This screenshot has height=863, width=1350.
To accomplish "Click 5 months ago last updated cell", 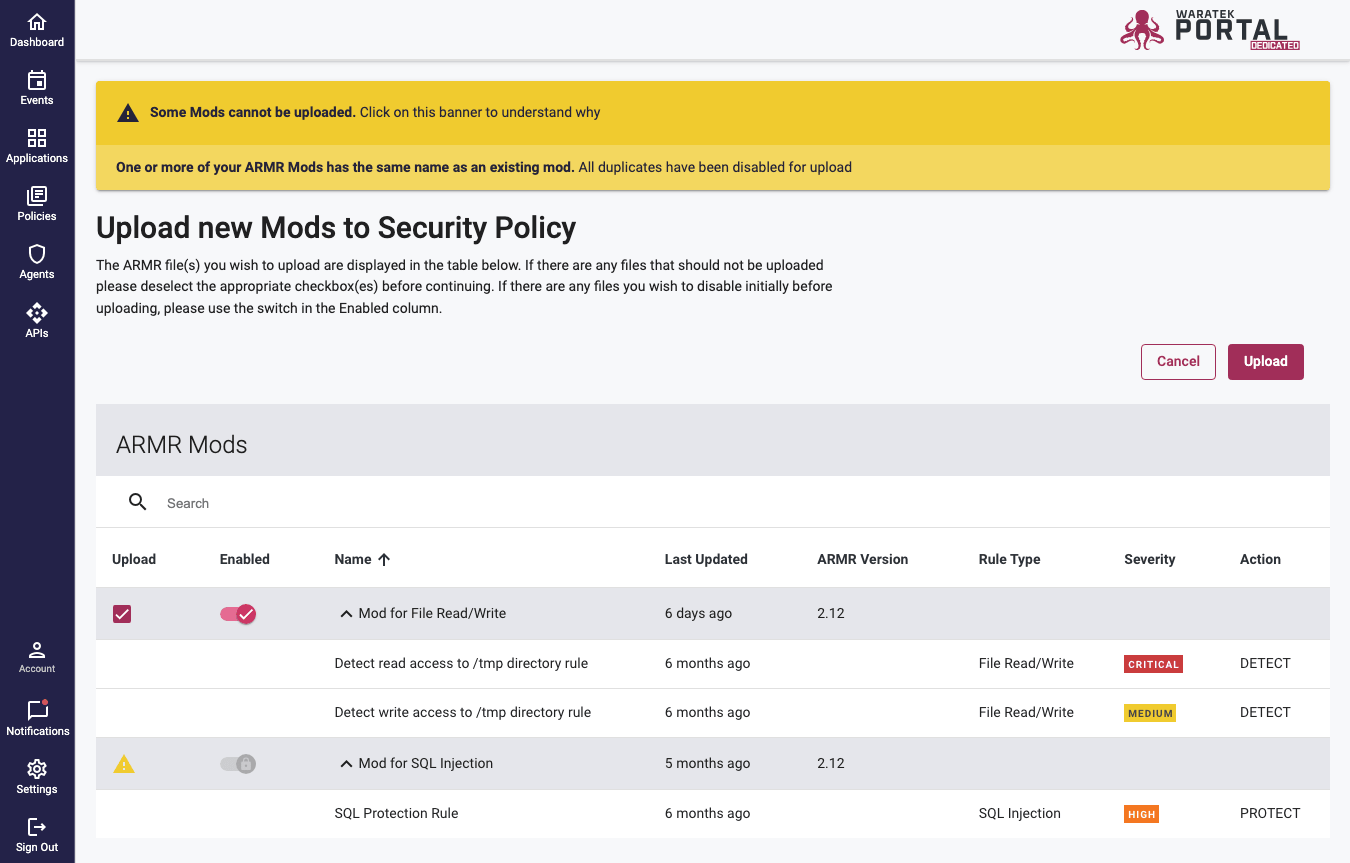I will coord(707,763).
